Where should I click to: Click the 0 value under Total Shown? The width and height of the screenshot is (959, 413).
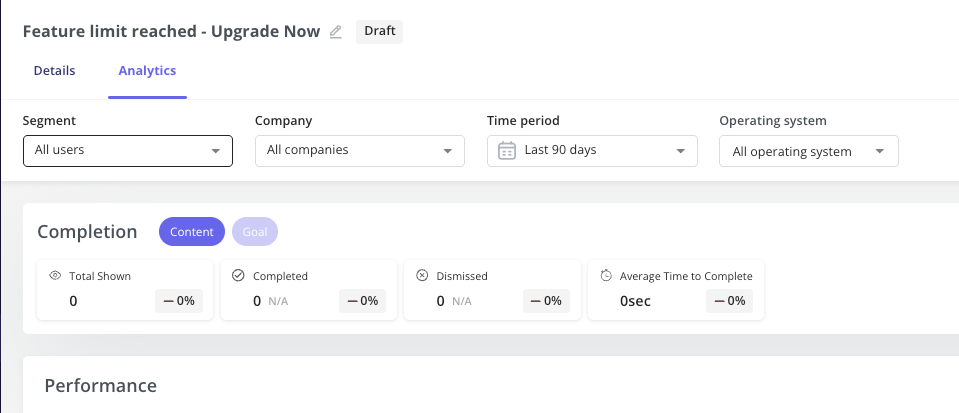click(x=73, y=301)
